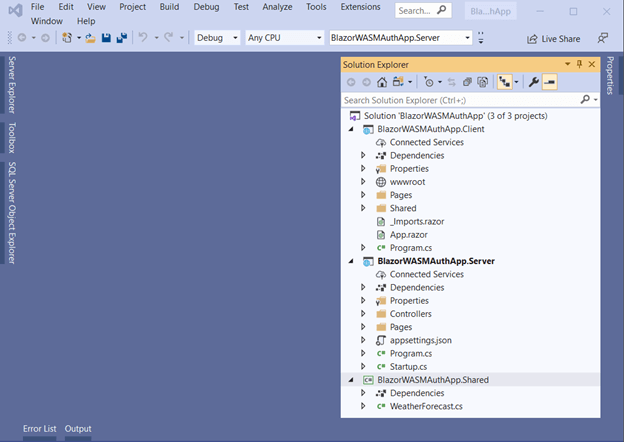Open the Debug configuration dropdown
This screenshot has width=624, height=442.
216,38
